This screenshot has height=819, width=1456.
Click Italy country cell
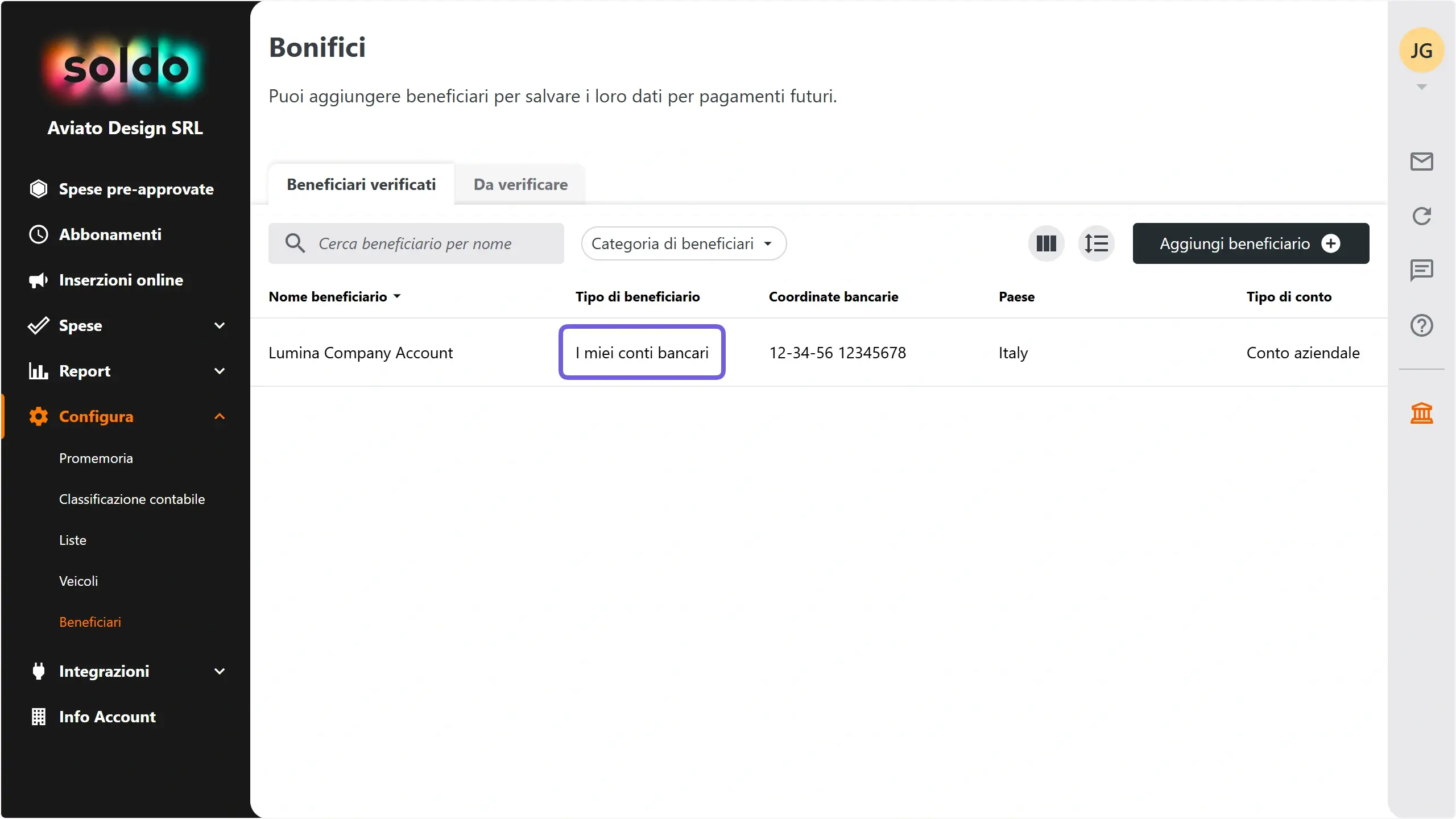(x=1013, y=353)
